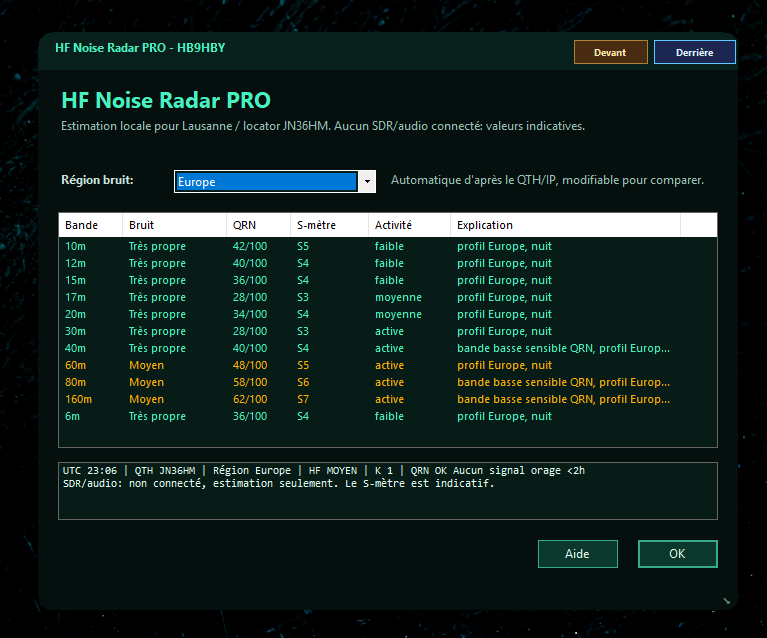Screen dimensions: 767x638
Task: Select the 160m band row
Action: (x=388, y=399)
